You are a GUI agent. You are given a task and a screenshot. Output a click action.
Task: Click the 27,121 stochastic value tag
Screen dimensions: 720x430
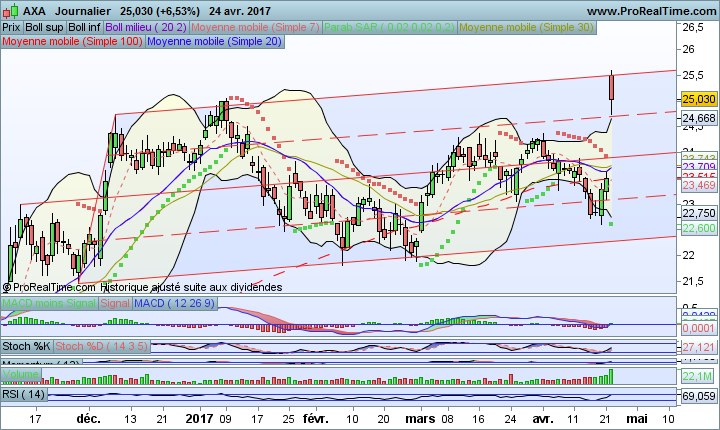coord(699,347)
